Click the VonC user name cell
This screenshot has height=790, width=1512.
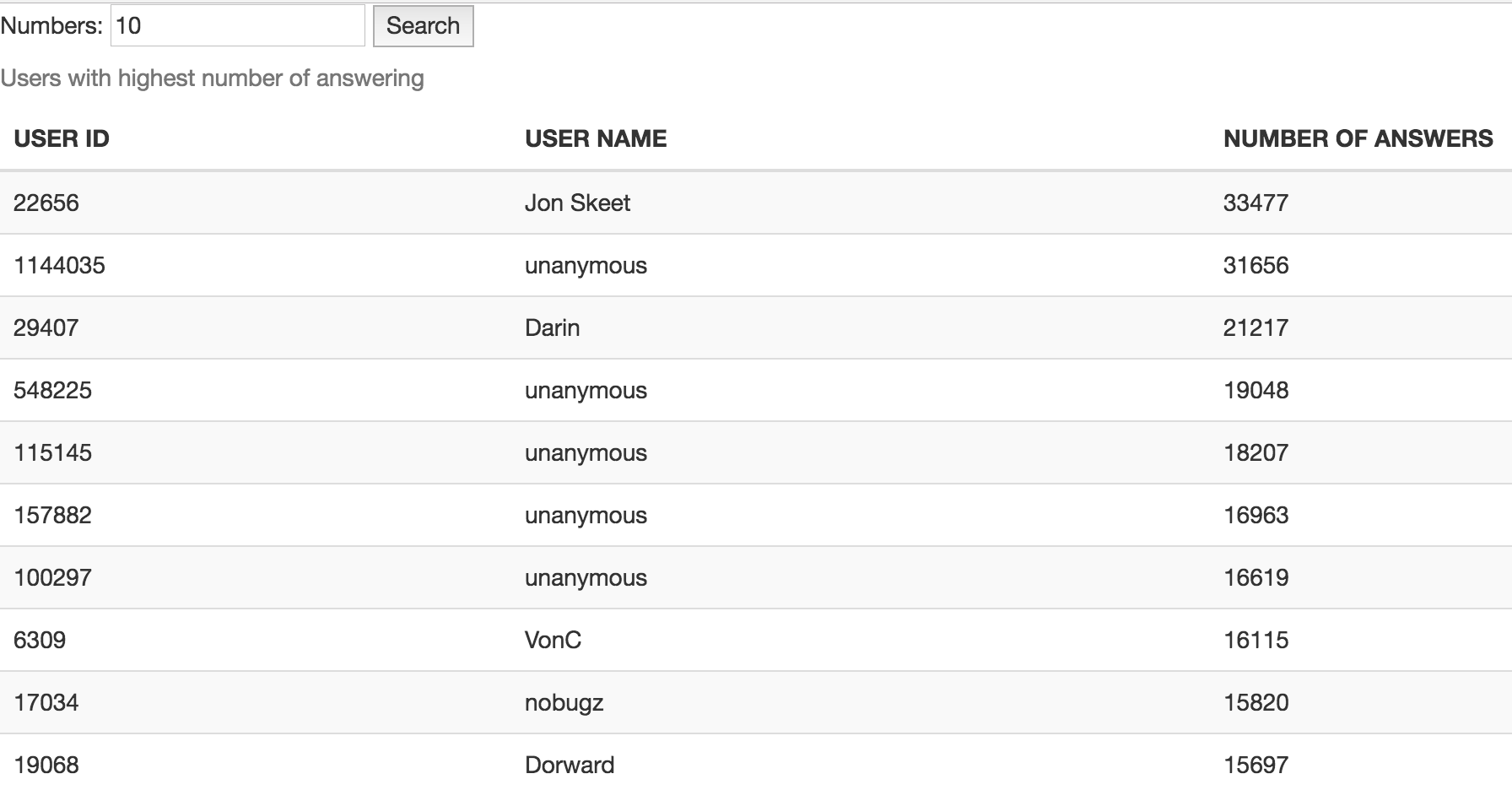553,640
